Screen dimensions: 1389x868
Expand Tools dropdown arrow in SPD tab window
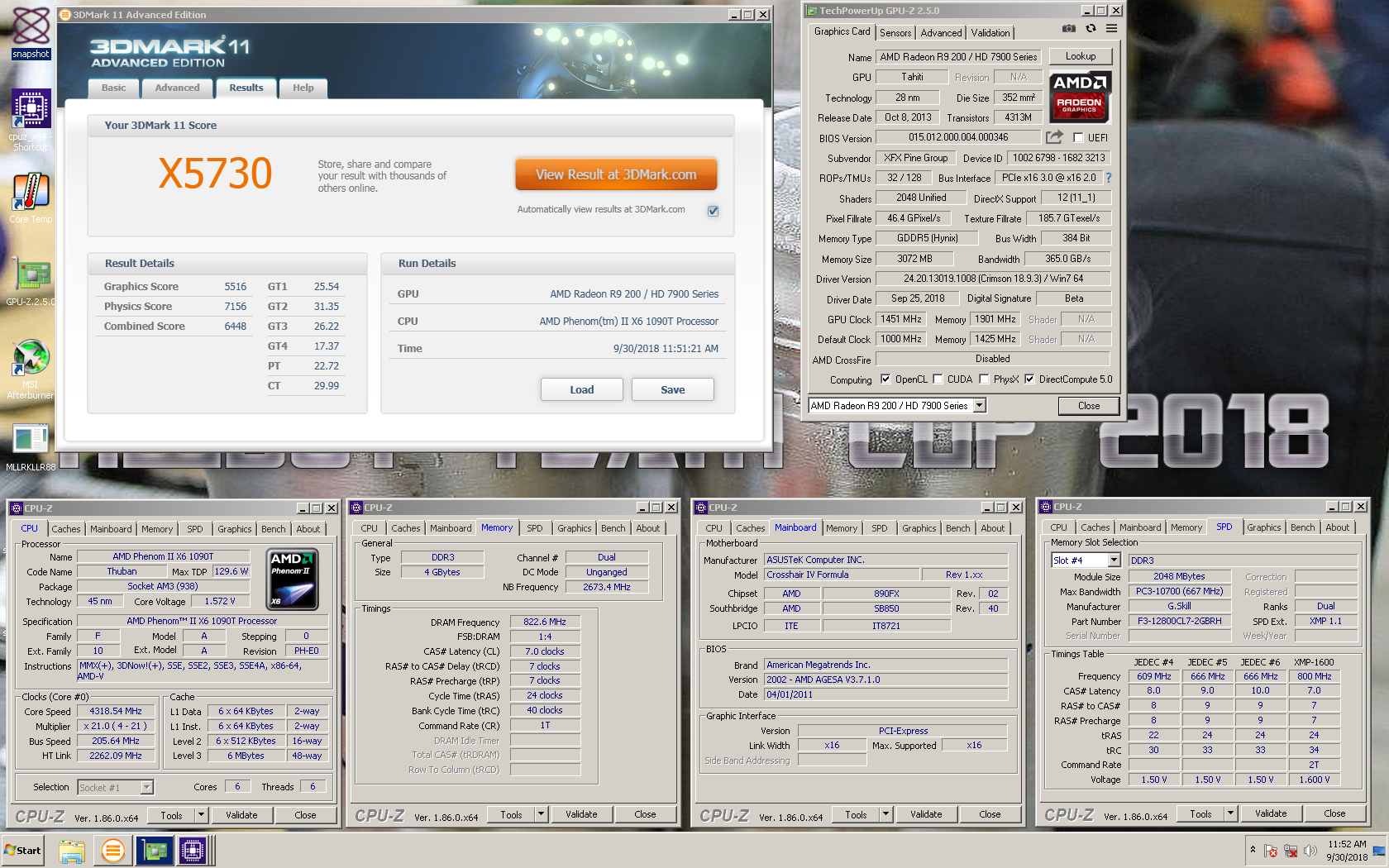1230,813
